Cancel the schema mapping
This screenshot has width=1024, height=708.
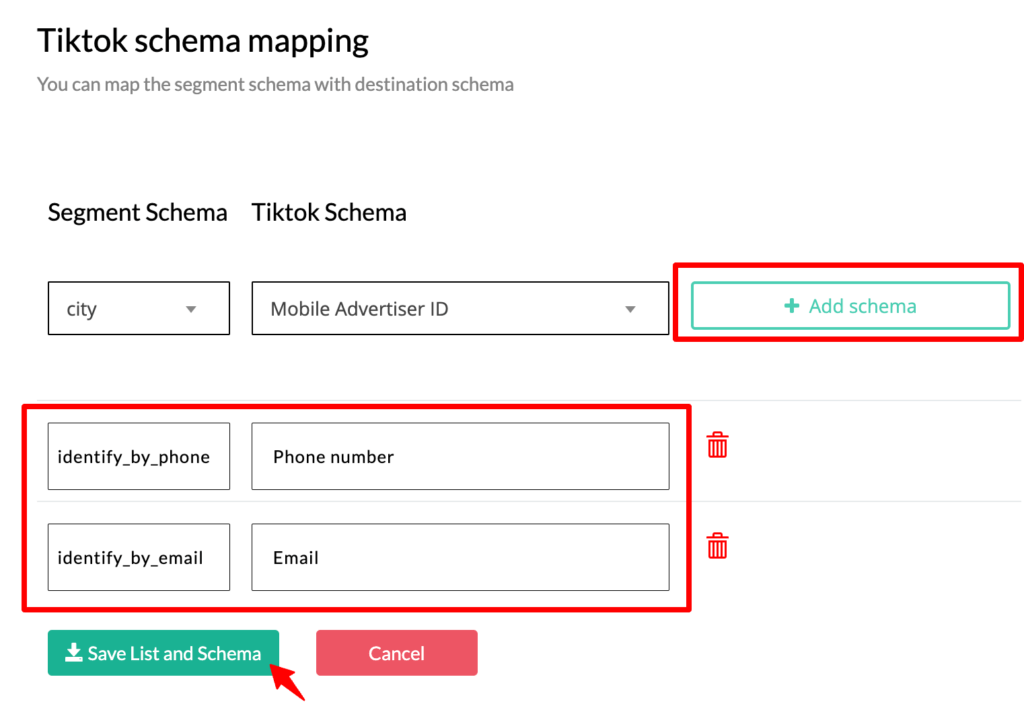coord(396,652)
